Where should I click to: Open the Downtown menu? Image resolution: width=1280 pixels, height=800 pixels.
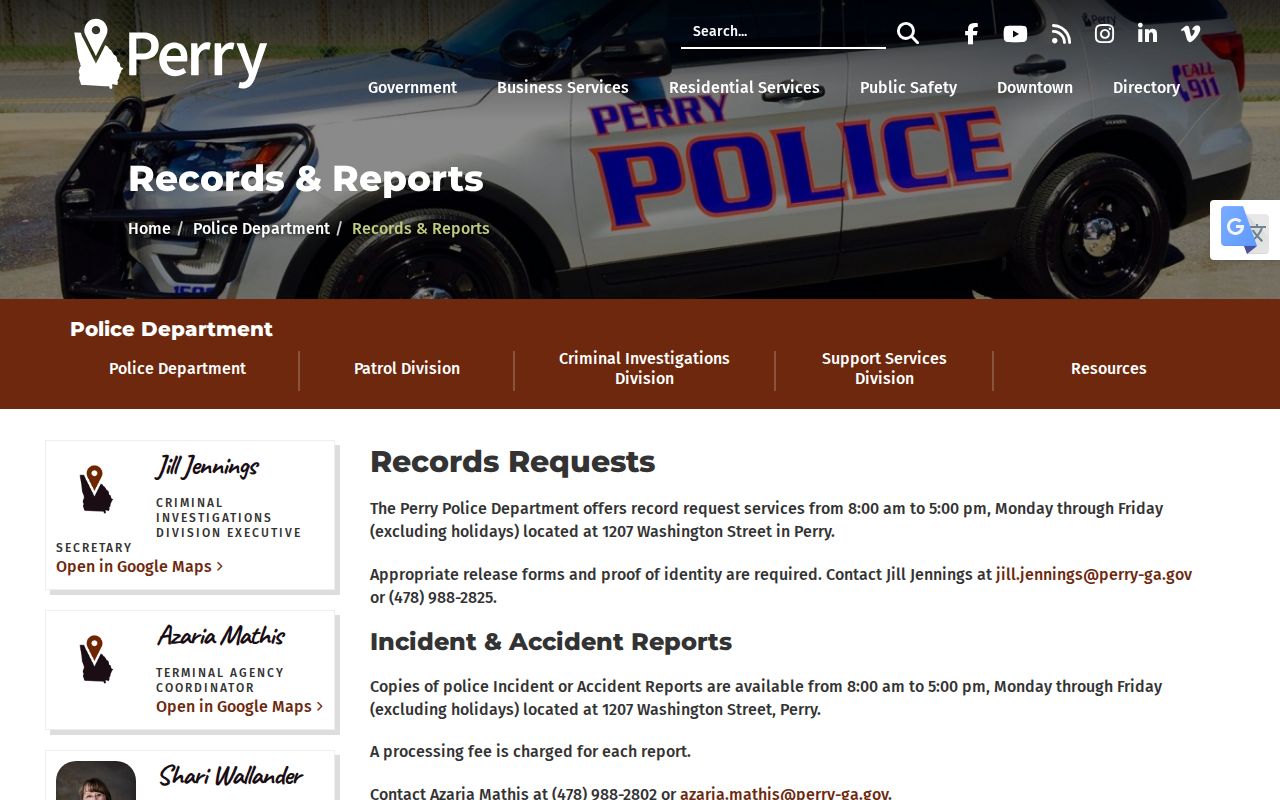point(1035,87)
